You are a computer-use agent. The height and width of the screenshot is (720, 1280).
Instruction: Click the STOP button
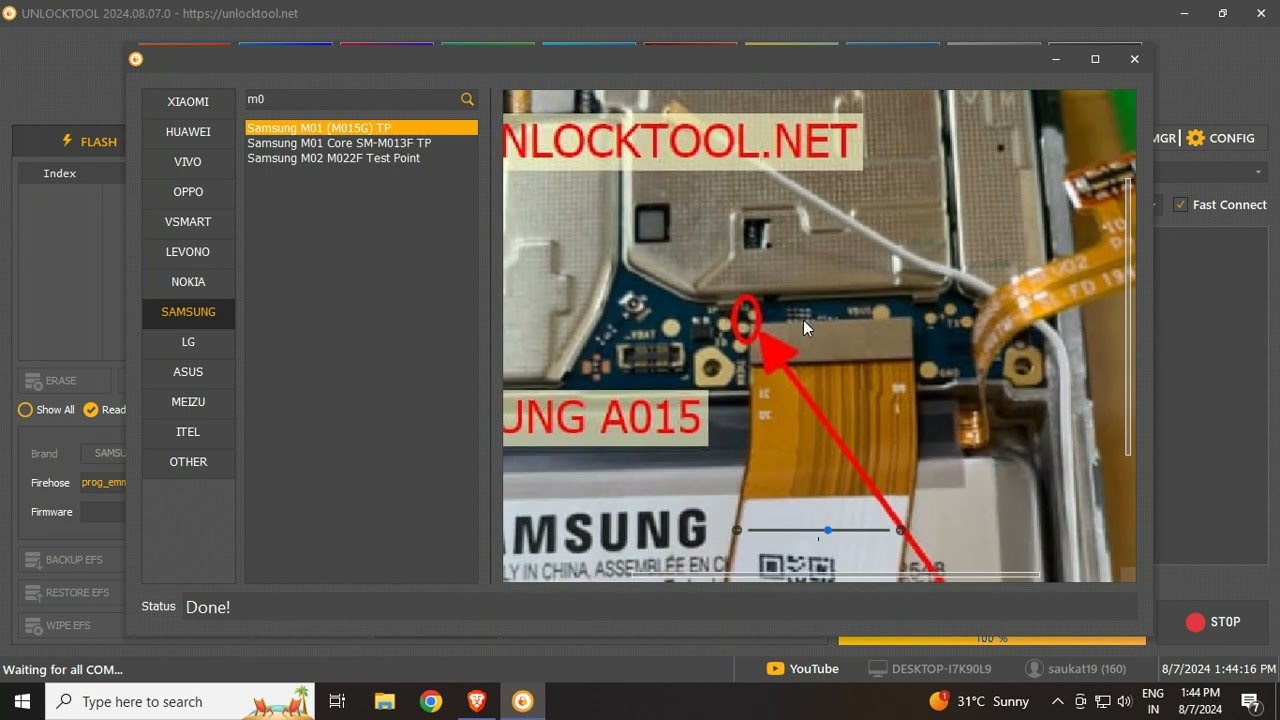[1212, 622]
